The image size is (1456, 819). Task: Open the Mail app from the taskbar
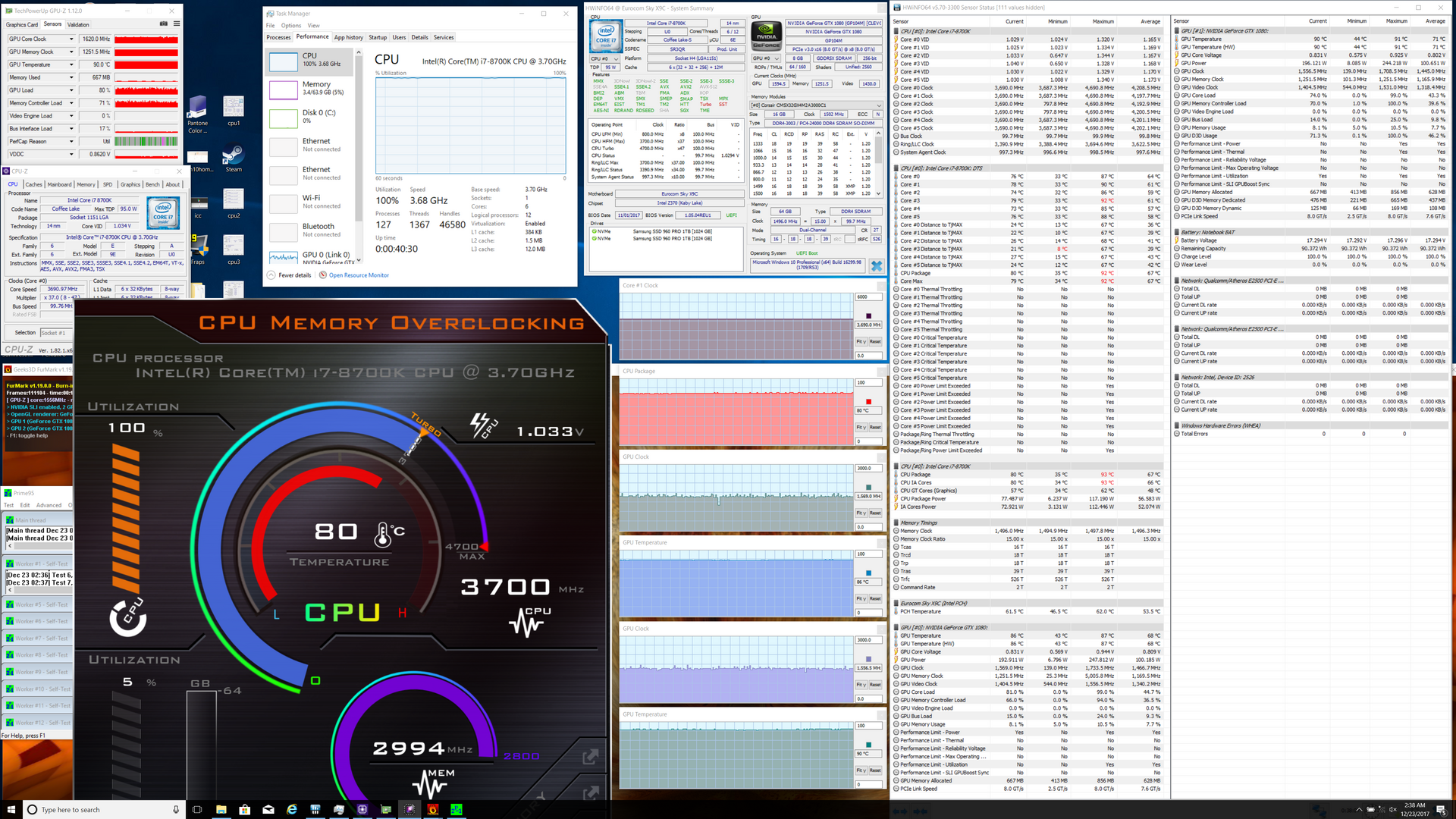pyautogui.click(x=268, y=809)
